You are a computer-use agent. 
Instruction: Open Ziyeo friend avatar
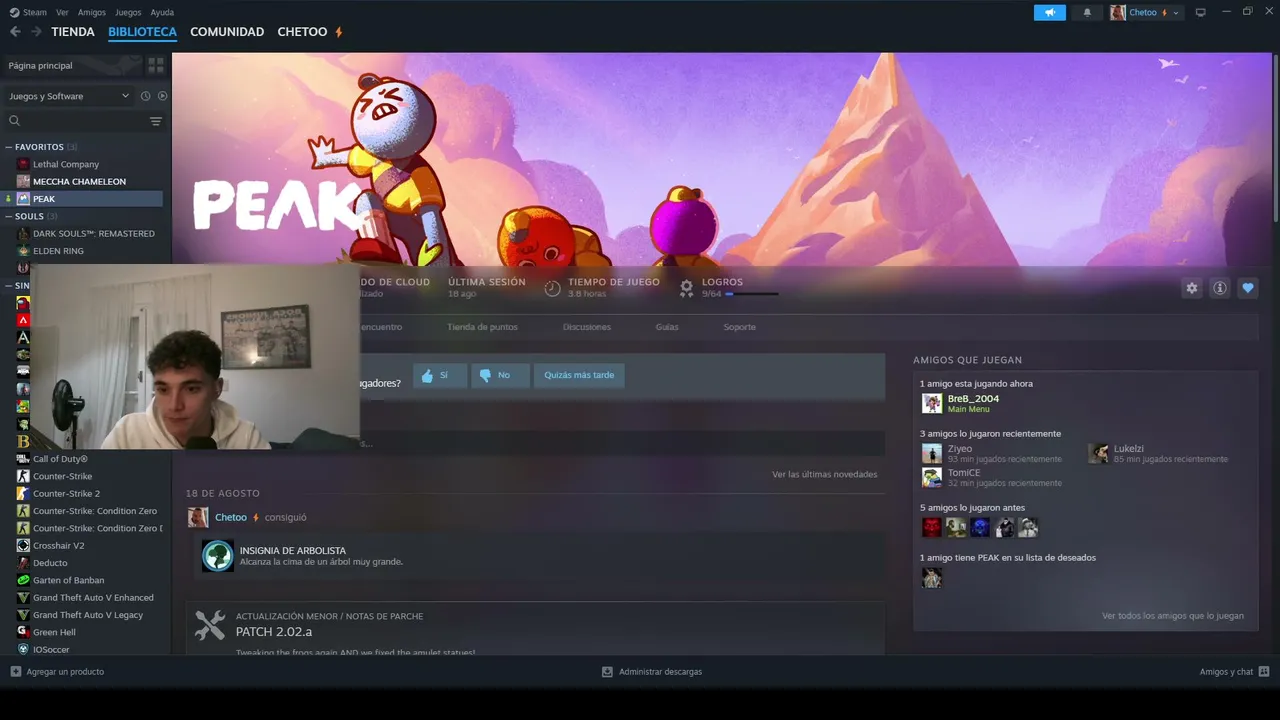[932, 453]
